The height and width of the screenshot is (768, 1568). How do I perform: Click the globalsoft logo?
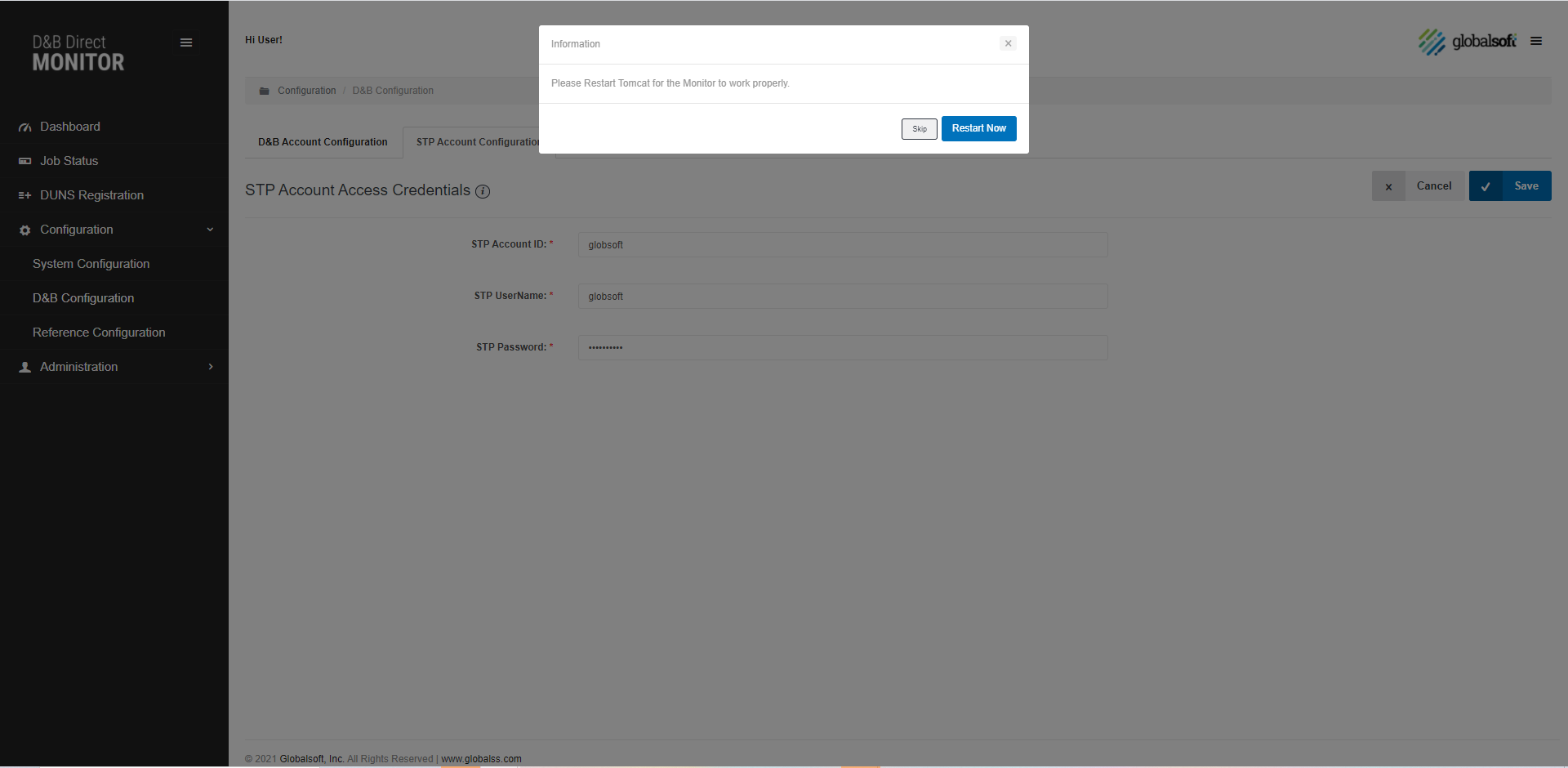tap(1467, 41)
